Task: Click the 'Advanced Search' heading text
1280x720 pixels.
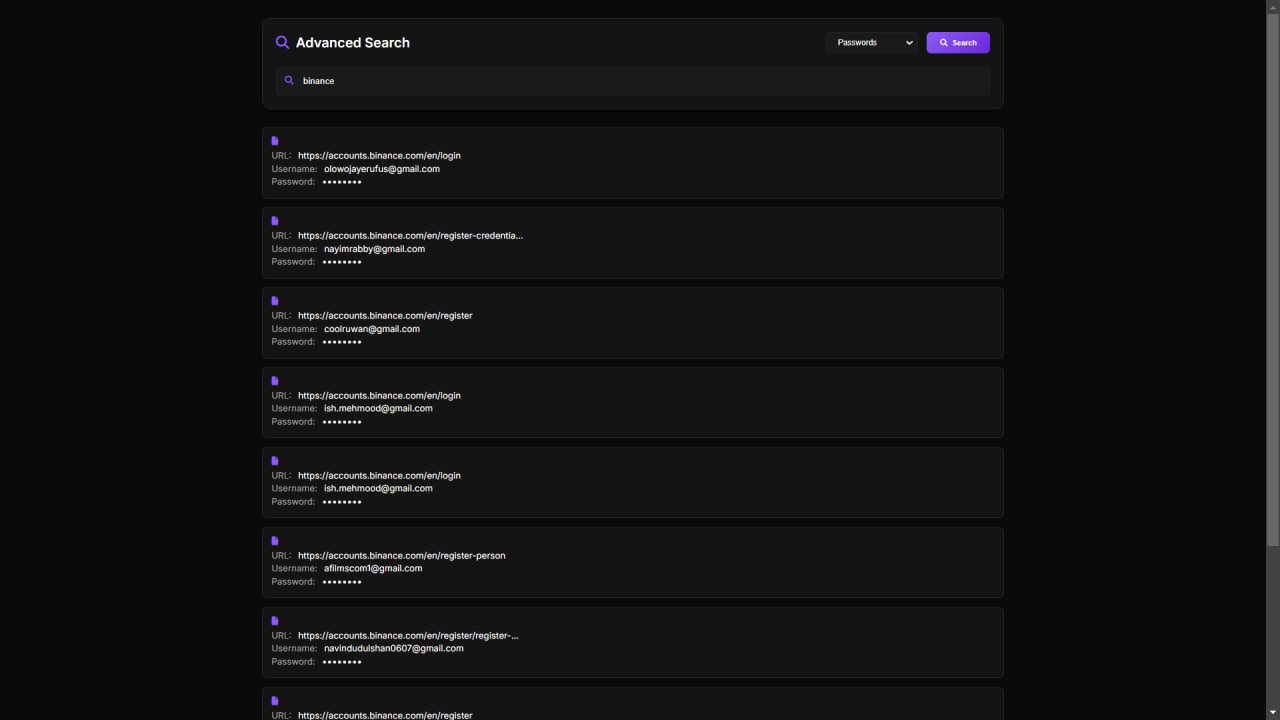Action: (x=353, y=42)
